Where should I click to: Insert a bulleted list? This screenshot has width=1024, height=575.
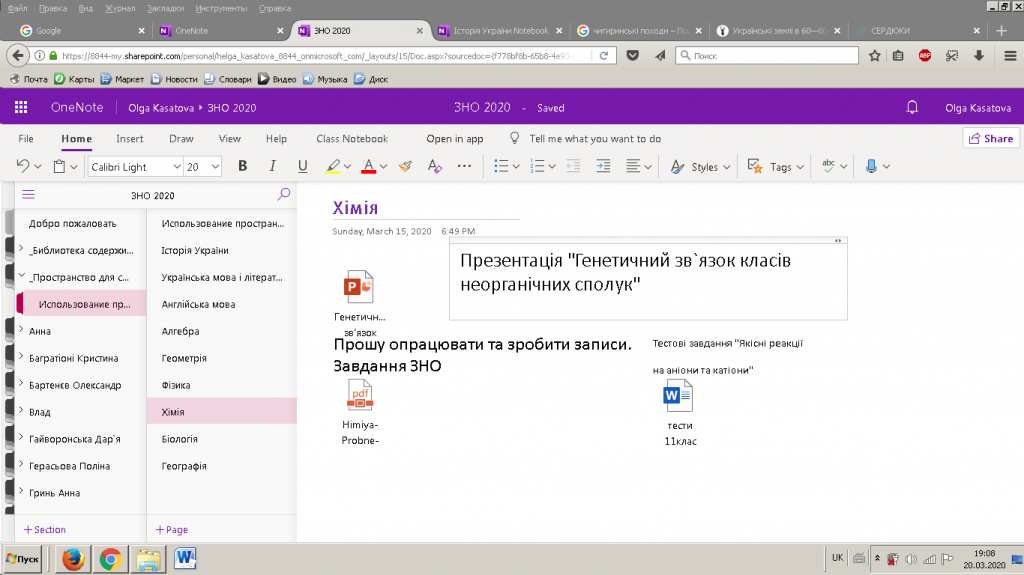[501, 166]
